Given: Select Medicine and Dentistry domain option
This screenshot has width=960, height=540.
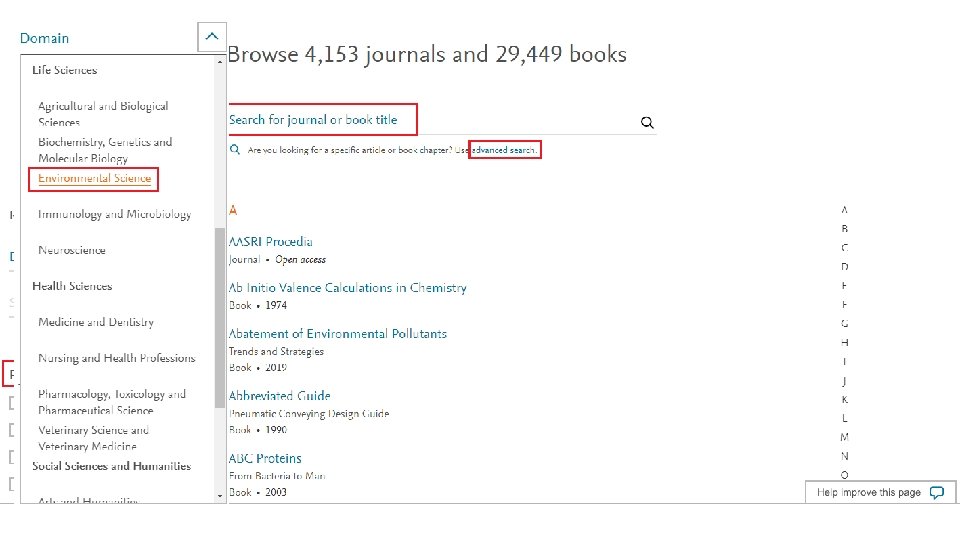Looking at the screenshot, I should pos(96,322).
